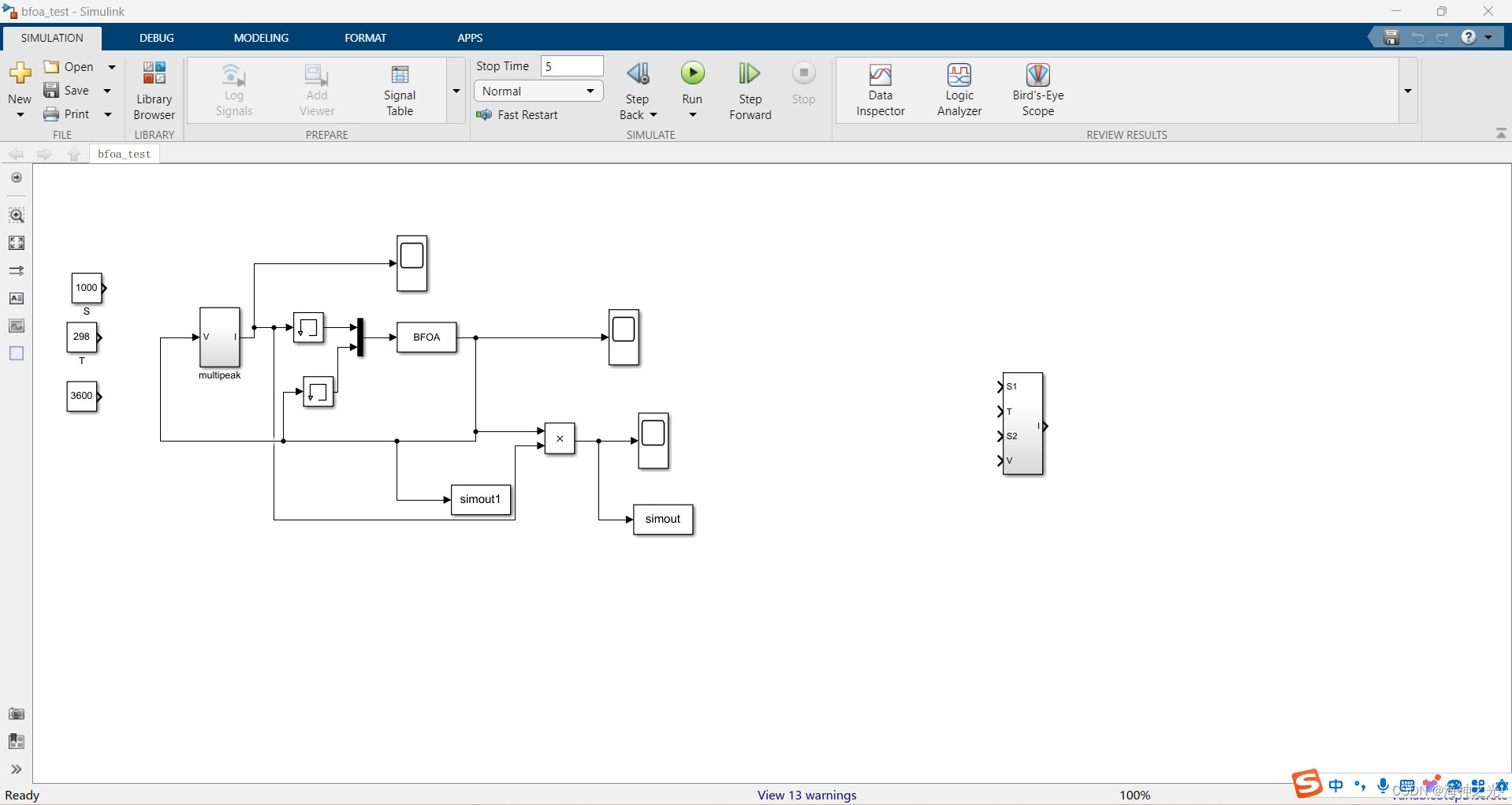
Task: Open the Bird's-Eye Scope
Action: (1038, 91)
